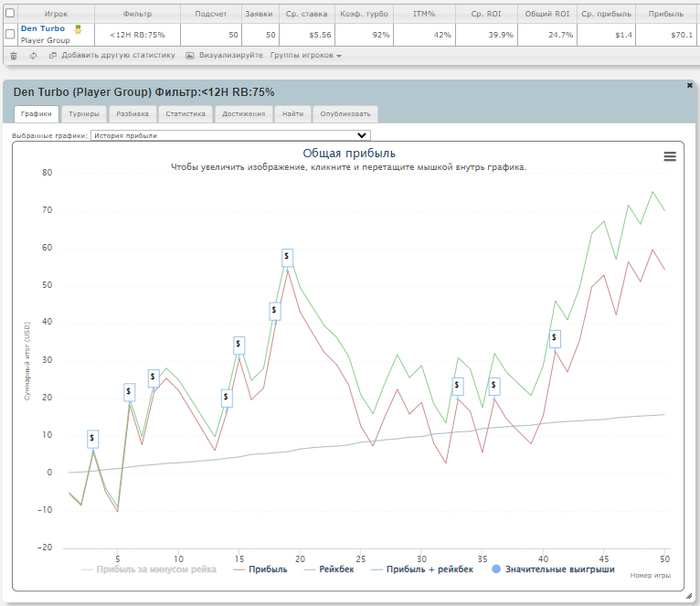Click the $ win marker at game 6
Image resolution: width=700 pixels, height=606 pixels.
click(x=129, y=392)
